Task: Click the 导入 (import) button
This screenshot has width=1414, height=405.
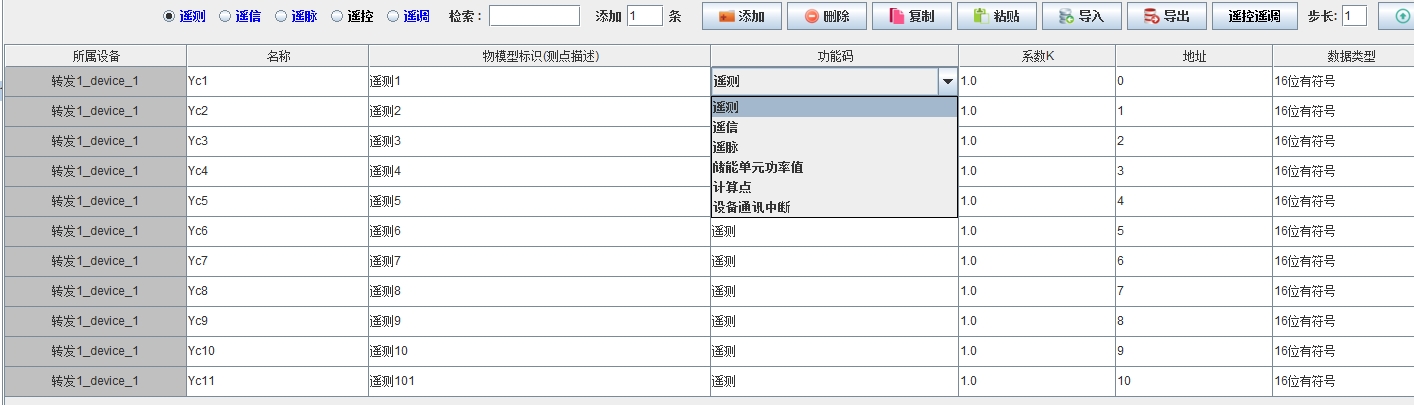Action: [x=1081, y=16]
